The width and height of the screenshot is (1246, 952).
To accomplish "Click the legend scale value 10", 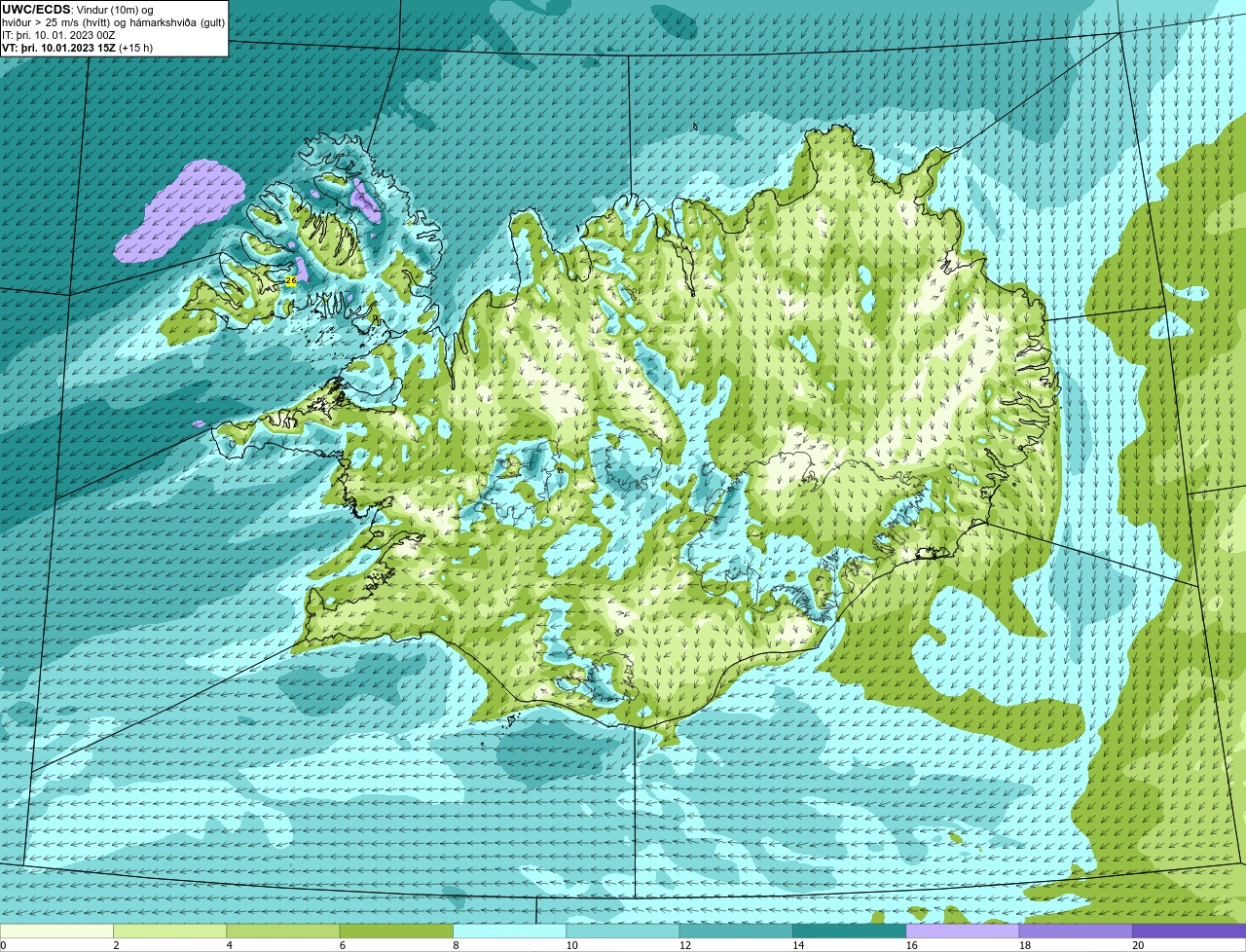I will [571, 945].
